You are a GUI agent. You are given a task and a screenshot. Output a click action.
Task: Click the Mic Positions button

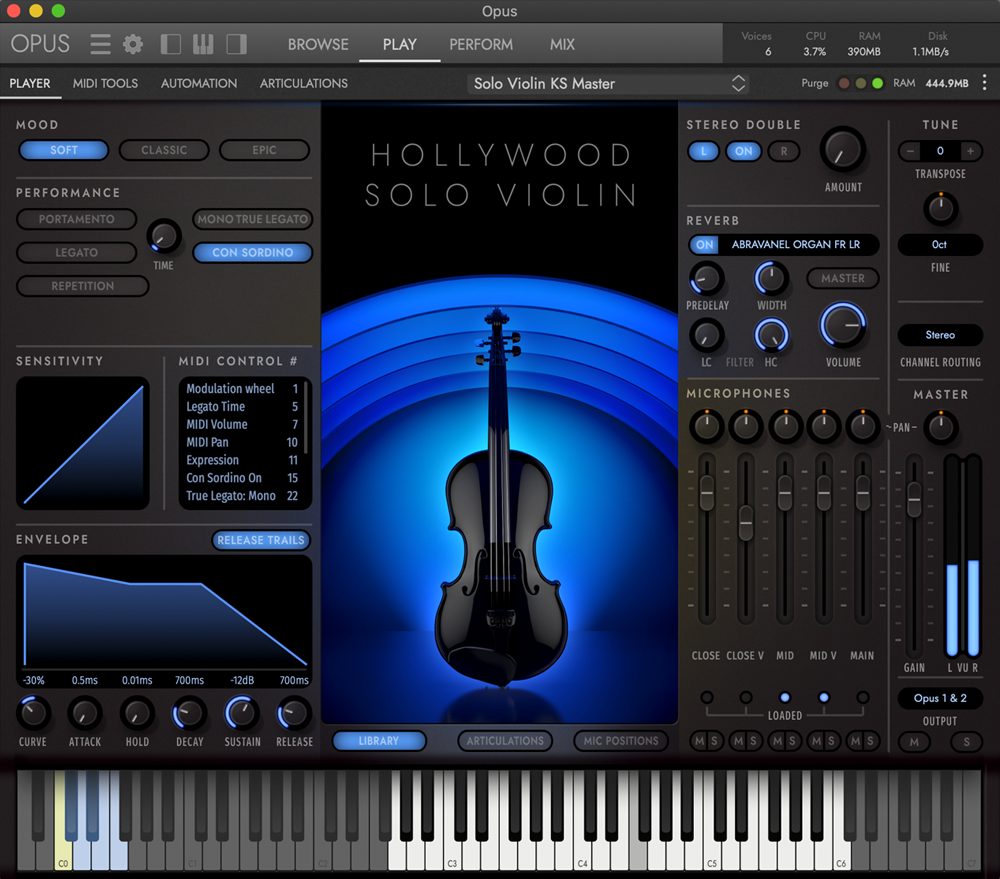tap(620, 741)
